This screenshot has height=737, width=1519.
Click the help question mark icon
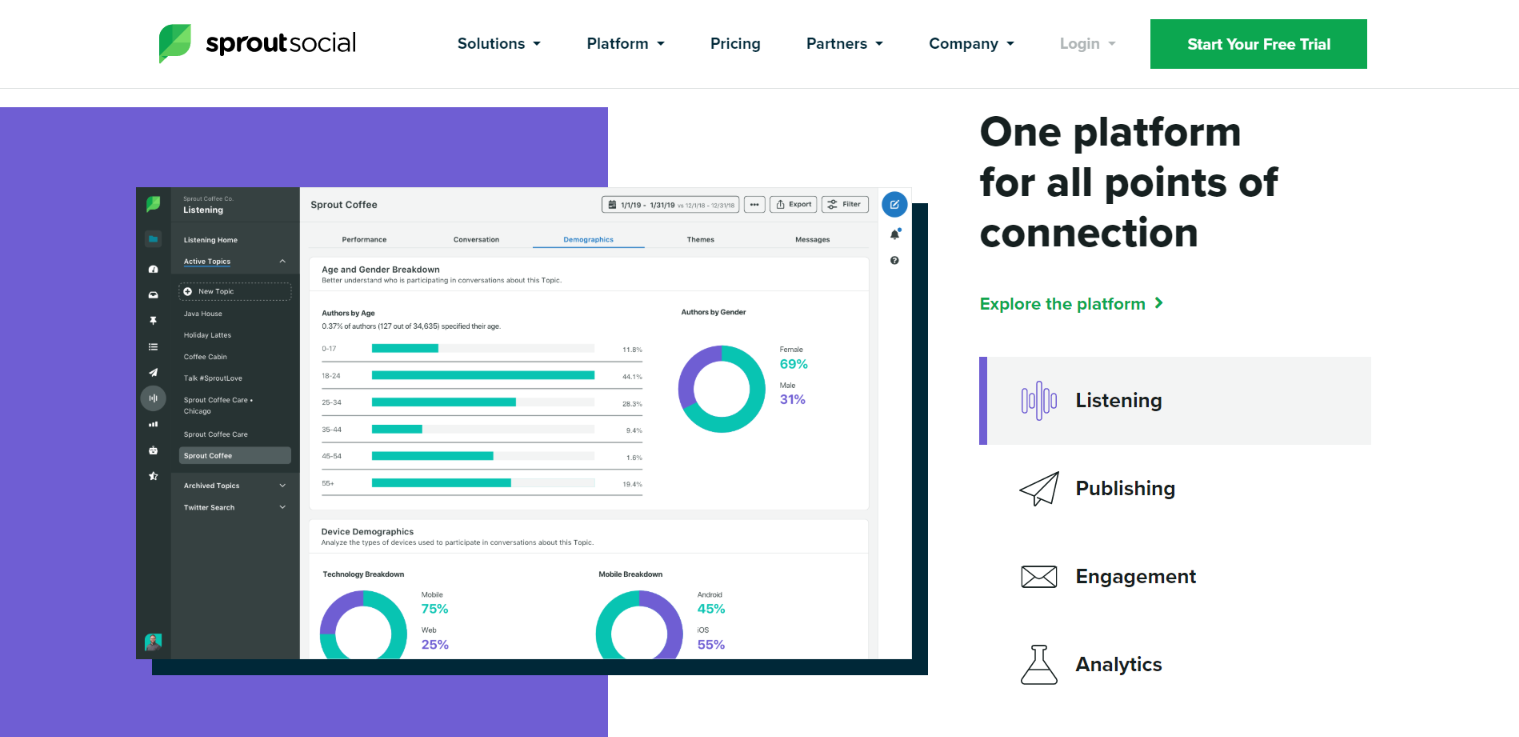click(x=894, y=260)
